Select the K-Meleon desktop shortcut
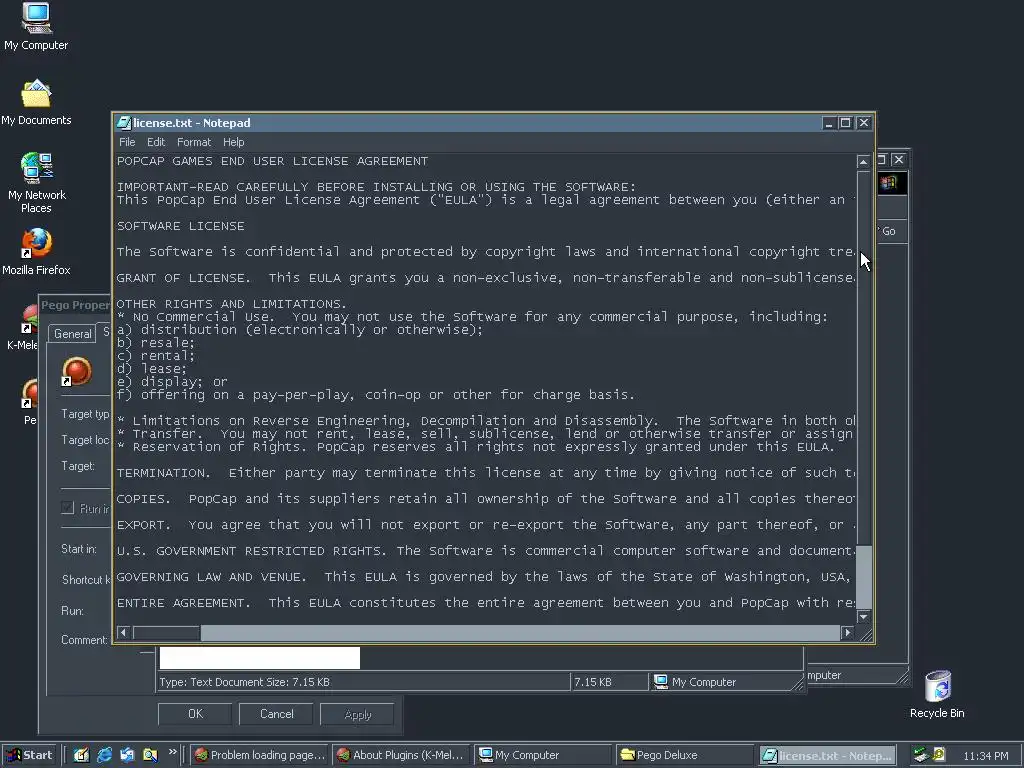Viewport: 1024px width, 768px height. pyautogui.click(x=23, y=328)
